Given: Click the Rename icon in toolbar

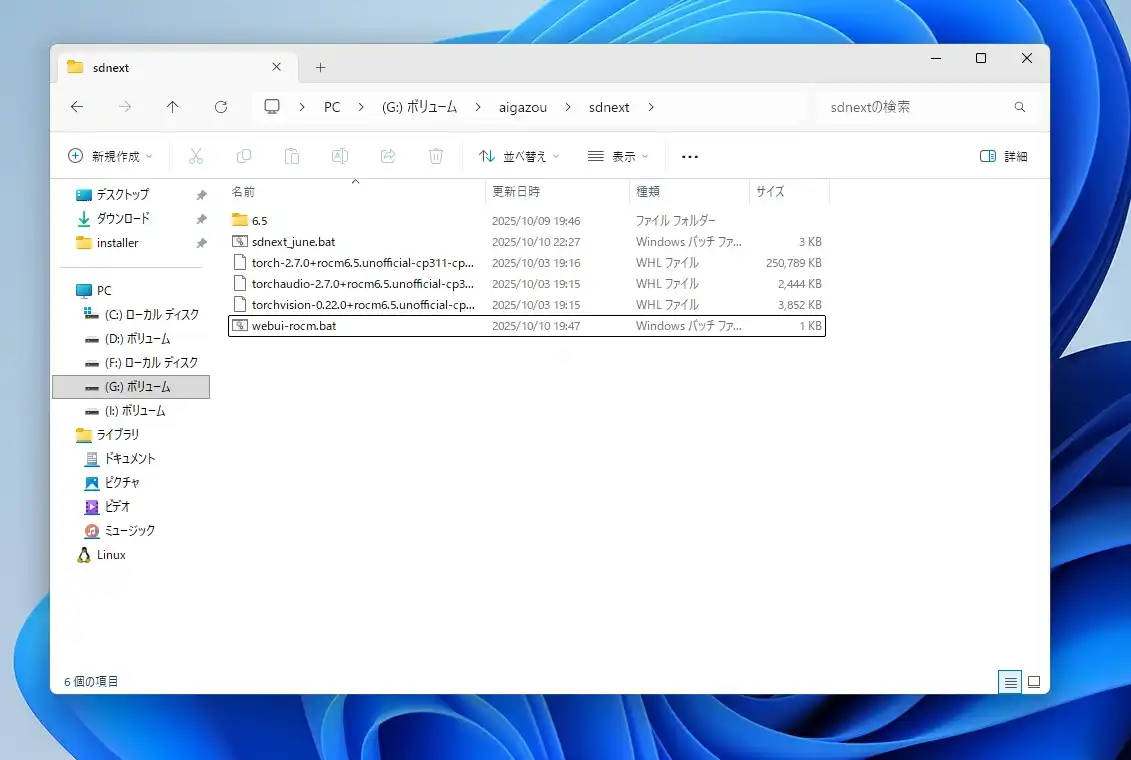Looking at the screenshot, I should click(340, 156).
